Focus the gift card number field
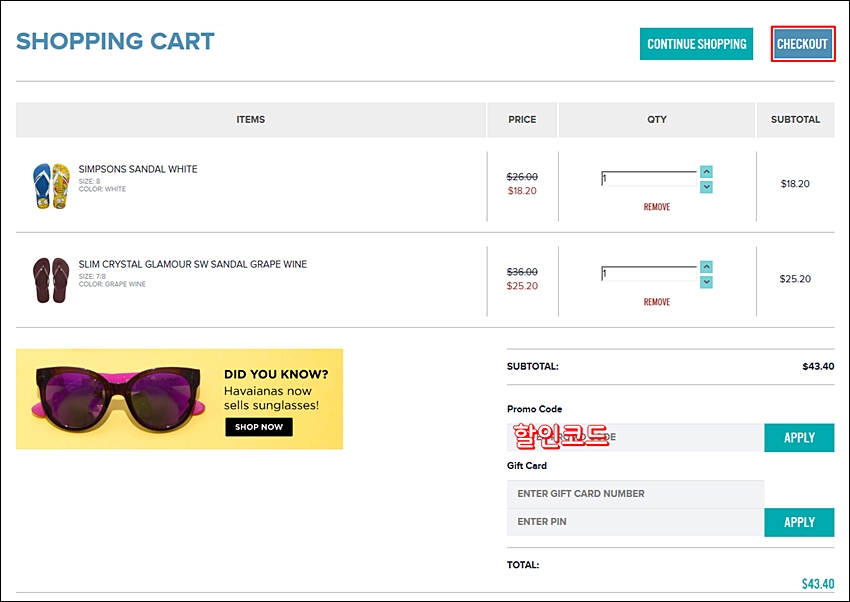Image resolution: width=850 pixels, height=602 pixels. click(635, 494)
